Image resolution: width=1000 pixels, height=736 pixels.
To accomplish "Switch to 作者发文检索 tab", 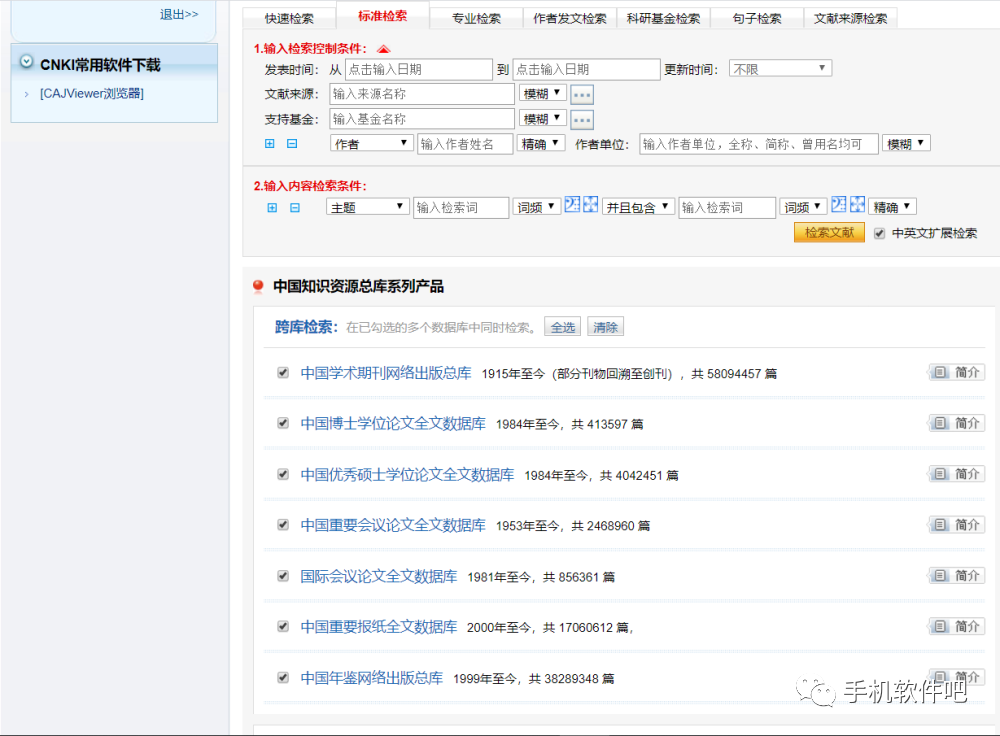I will [570, 18].
